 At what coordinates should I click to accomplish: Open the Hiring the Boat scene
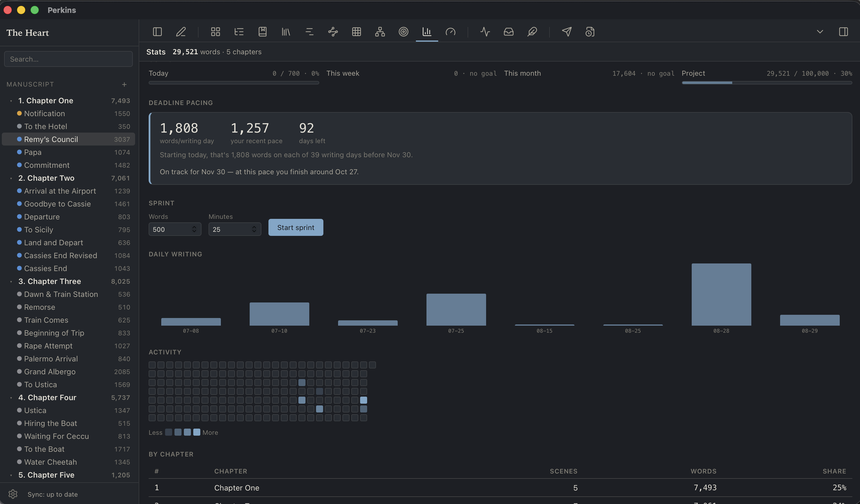pos(69,423)
